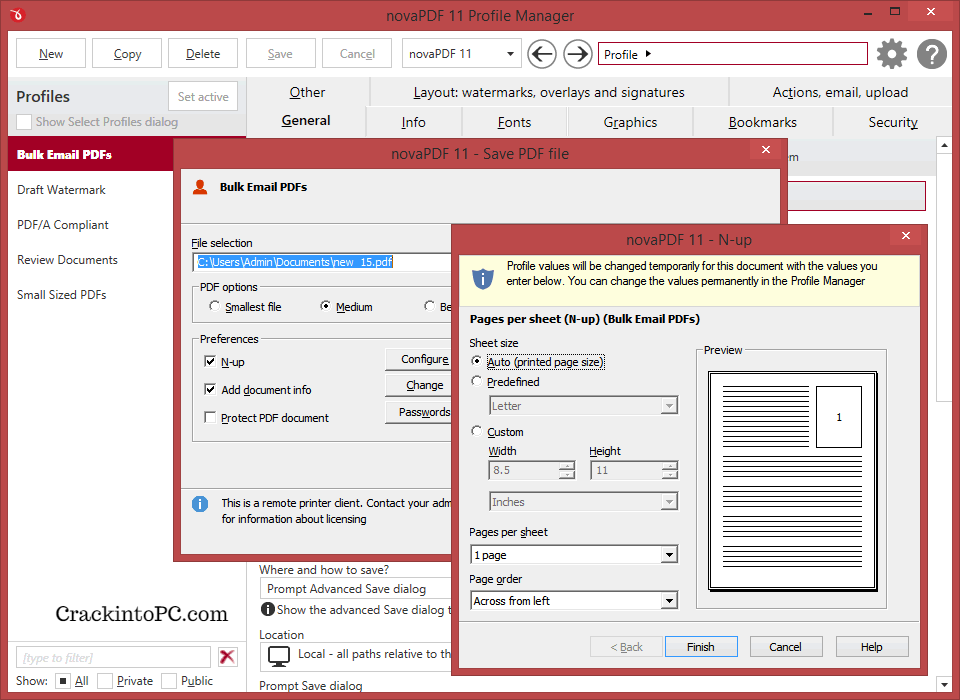Screen dimensions: 960x700
Task: Switch to the General tab
Action: pos(306,121)
